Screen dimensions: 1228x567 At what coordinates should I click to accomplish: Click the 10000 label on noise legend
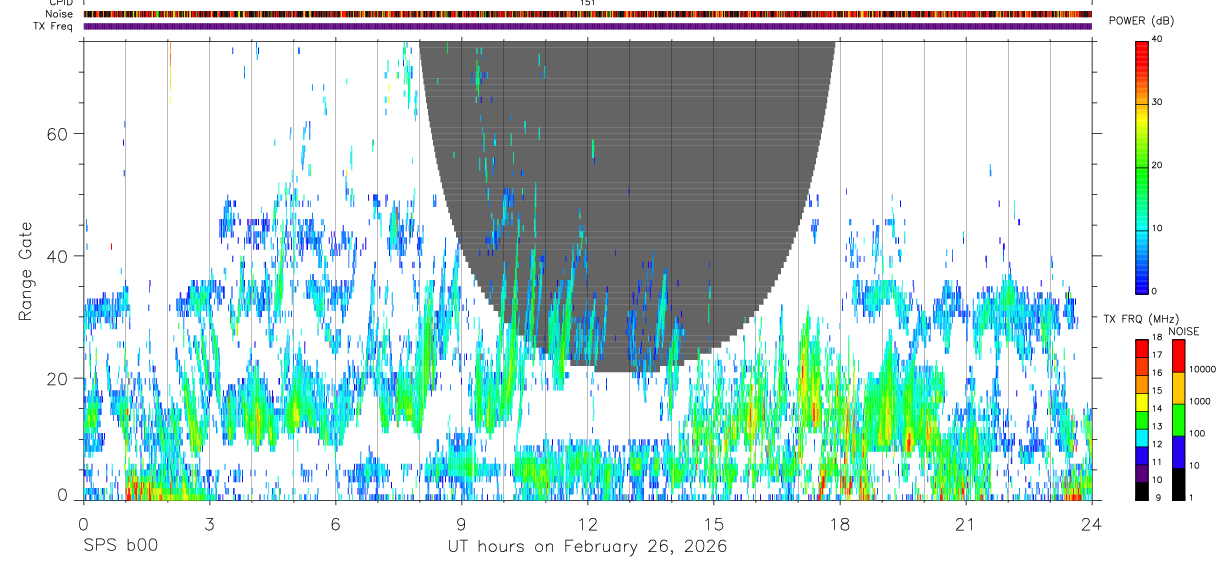tap(1203, 369)
